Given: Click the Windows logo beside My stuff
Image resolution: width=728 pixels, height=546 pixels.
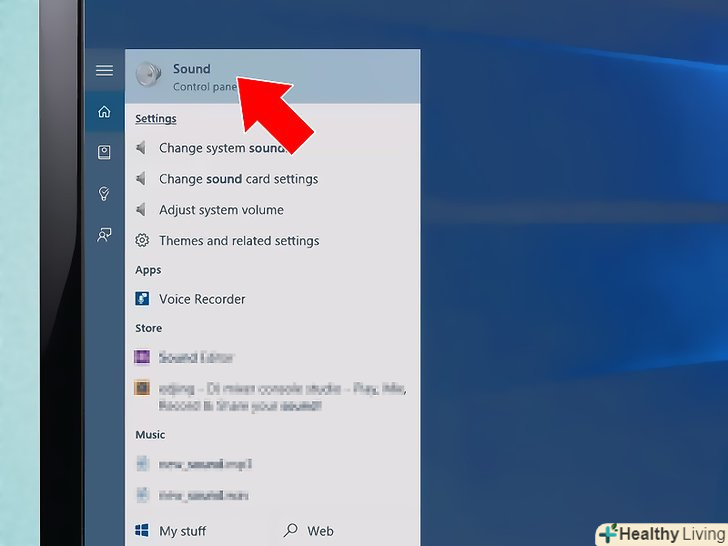Looking at the screenshot, I should pos(142,530).
